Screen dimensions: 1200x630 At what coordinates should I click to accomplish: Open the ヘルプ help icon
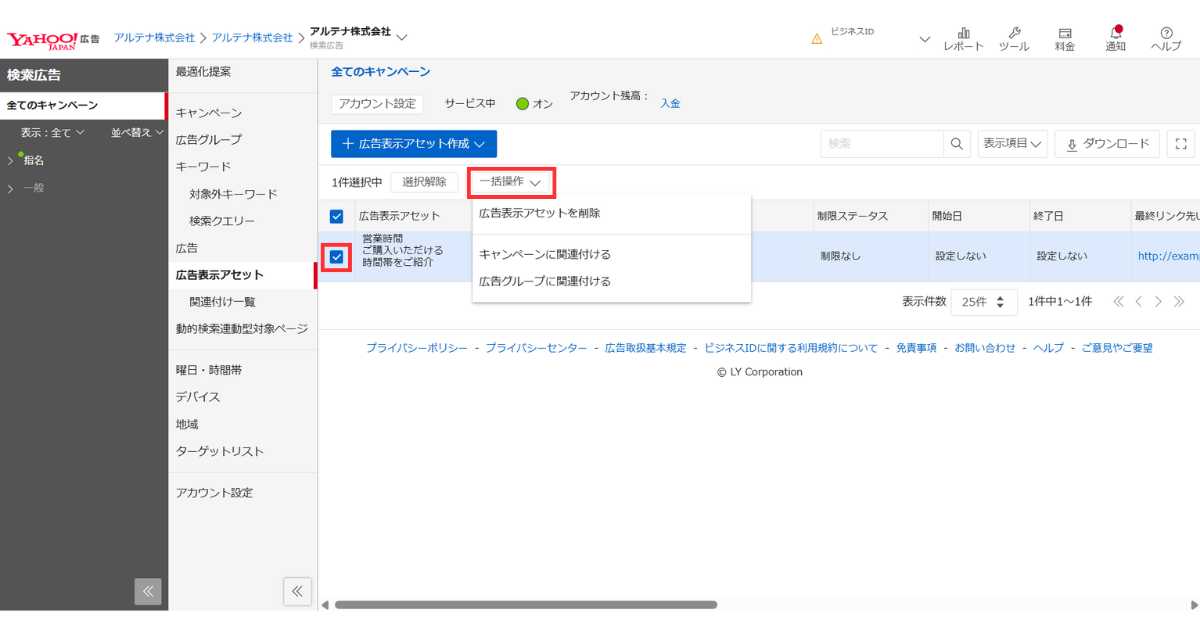coord(1166,39)
